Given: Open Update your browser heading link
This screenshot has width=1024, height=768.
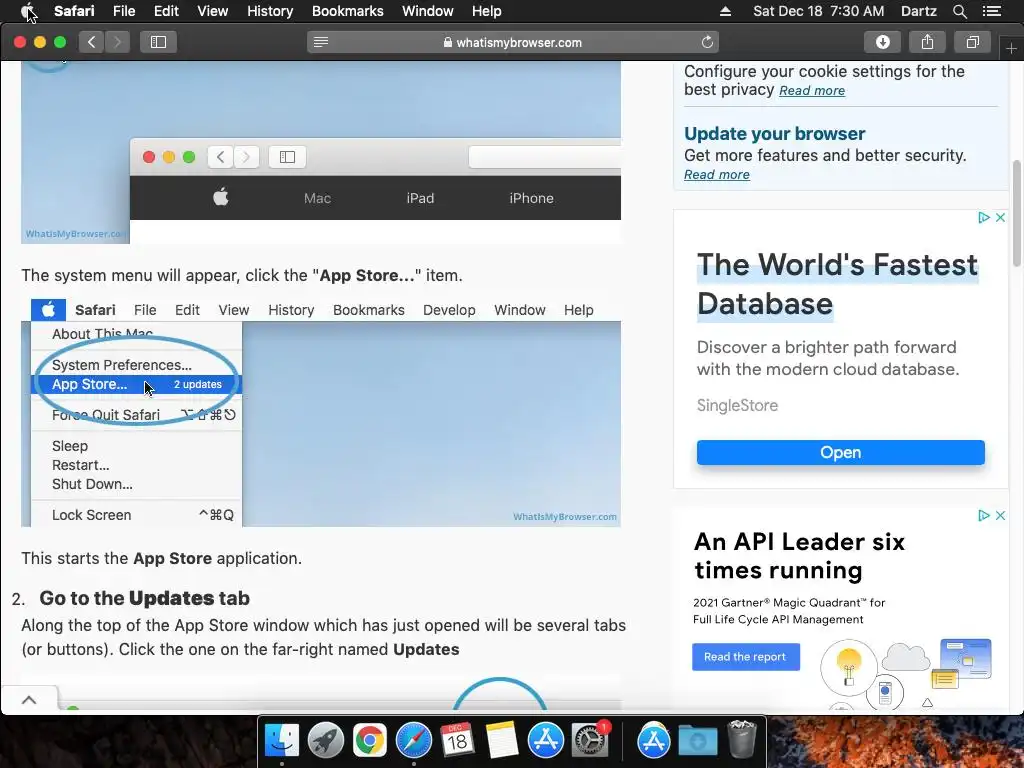Looking at the screenshot, I should tap(775, 134).
